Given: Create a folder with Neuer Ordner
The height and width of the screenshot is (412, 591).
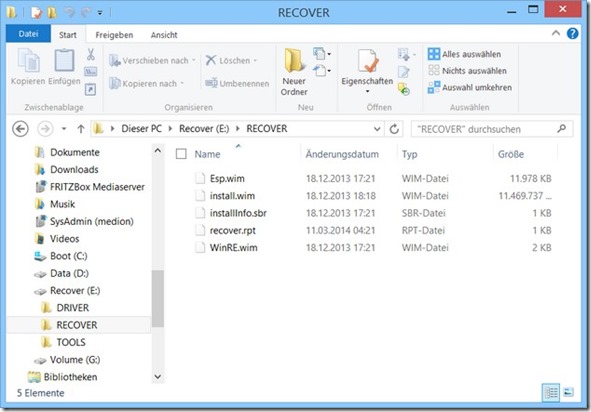Looking at the screenshot, I should click(294, 72).
